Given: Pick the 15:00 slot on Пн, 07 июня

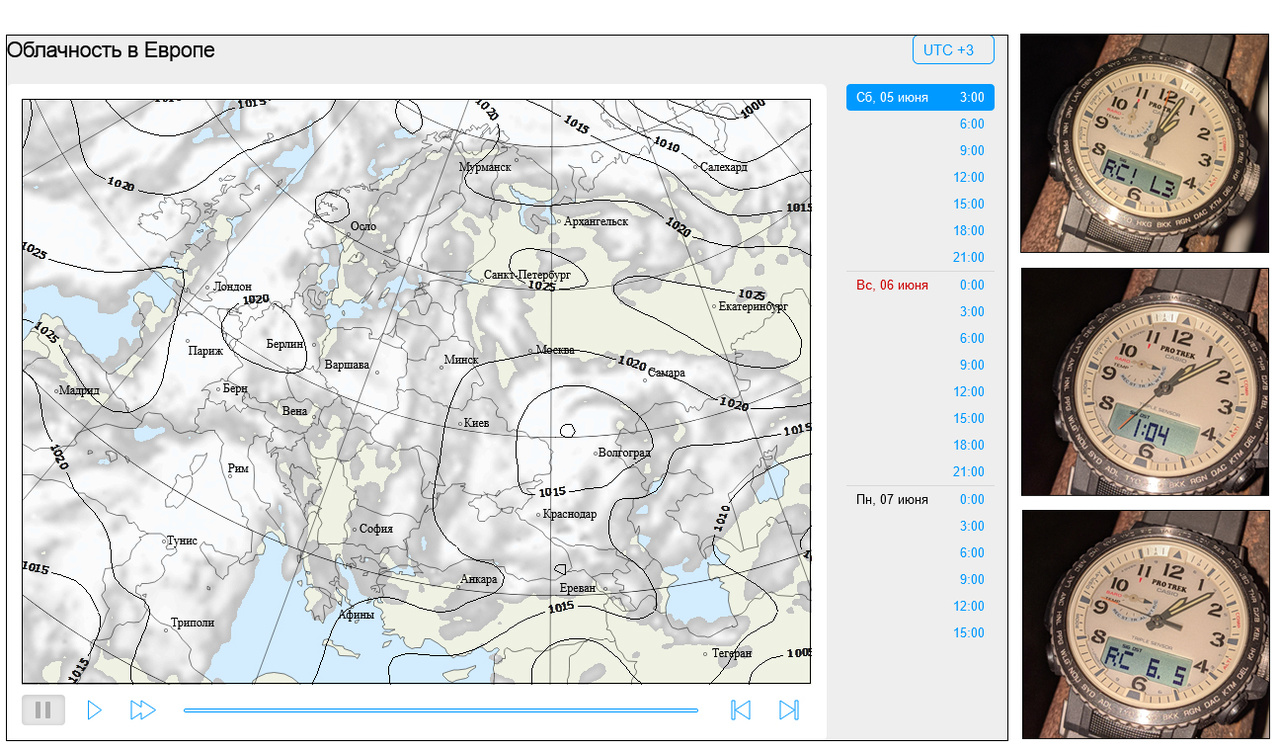Looking at the screenshot, I should [968, 633].
